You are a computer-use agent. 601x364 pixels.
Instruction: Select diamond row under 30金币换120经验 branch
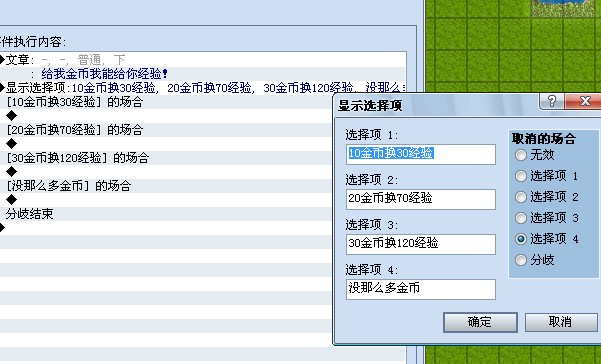pyautogui.click(x=166, y=172)
